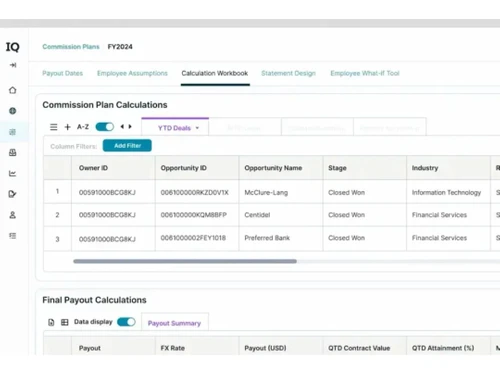Image resolution: width=500 pixels, height=375 pixels.
Task: Click Financial Services industry in Centidel row
Action: (x=448, y=215)
